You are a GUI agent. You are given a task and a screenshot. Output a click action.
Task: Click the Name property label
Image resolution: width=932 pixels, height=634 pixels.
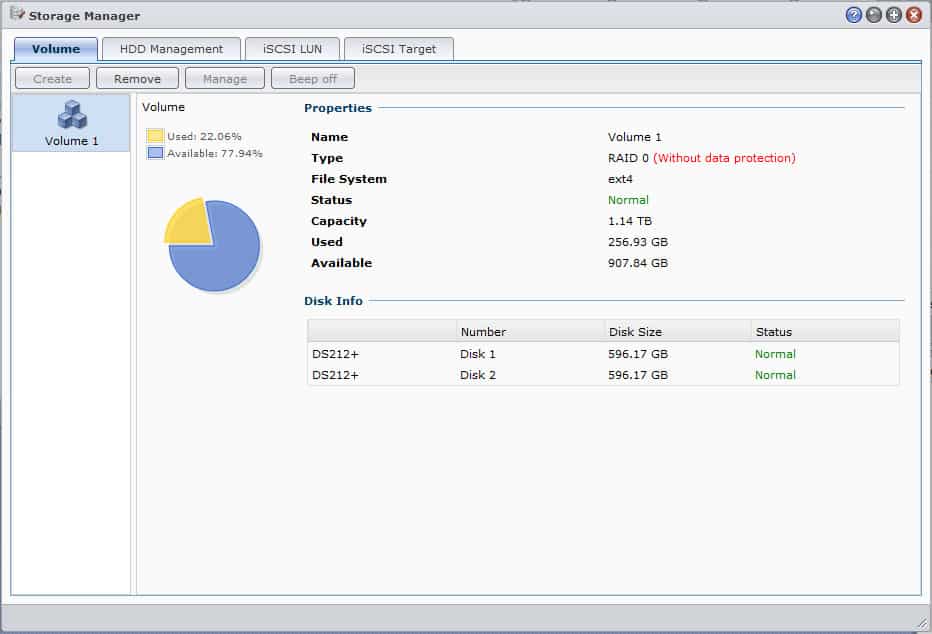(x=329, y=137)
